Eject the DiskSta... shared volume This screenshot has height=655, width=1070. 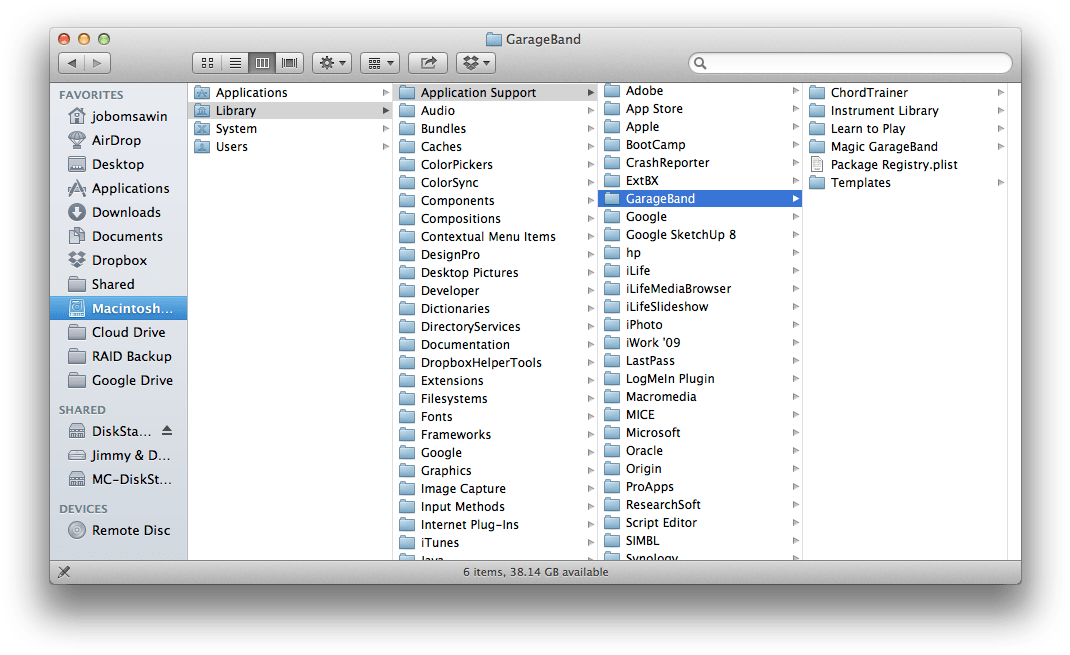(167, 431)
